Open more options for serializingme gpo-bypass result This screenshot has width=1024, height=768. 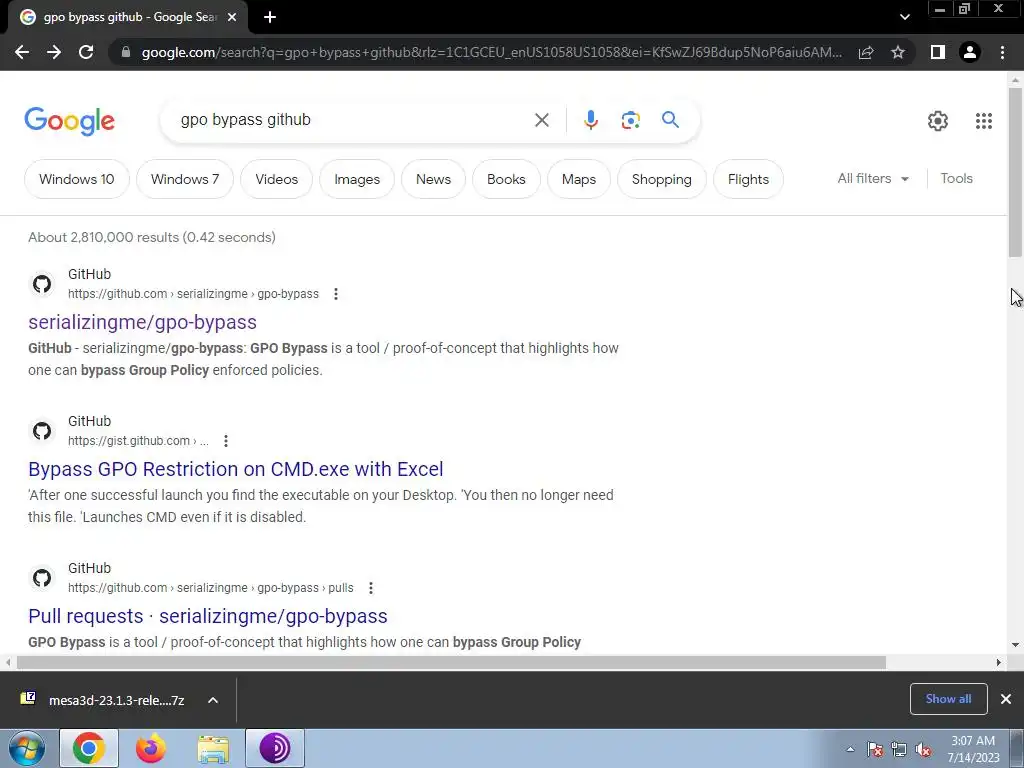pyautogui.click(x=336, y=294)
